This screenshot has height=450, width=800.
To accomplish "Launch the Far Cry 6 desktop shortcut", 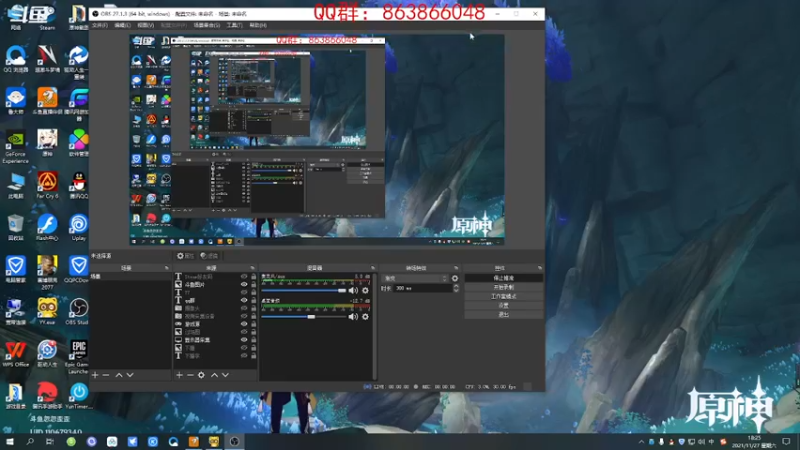I will [47, 185].
